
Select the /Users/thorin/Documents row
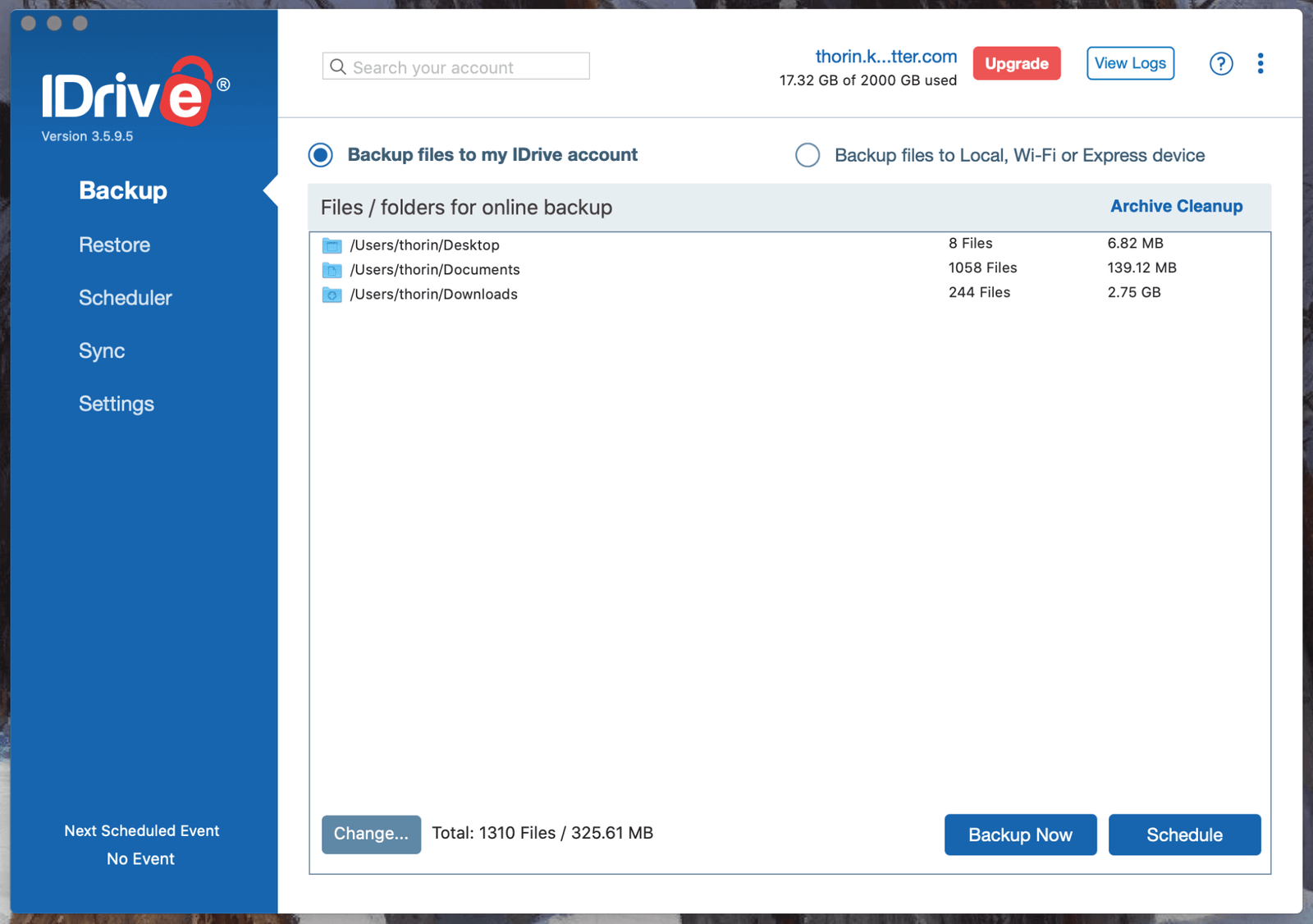click(789, 269)
